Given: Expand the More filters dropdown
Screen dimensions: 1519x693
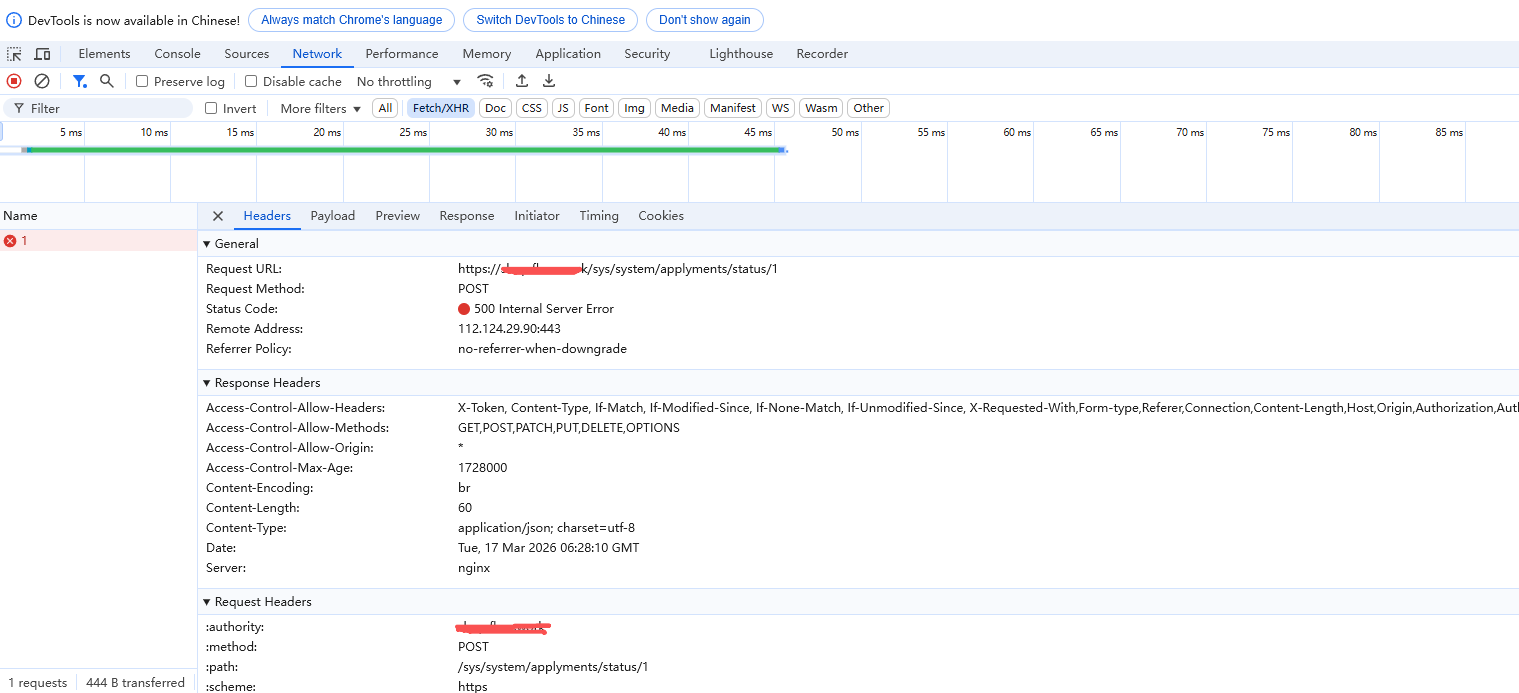Looking at the screenshot, I should point(320,109).
